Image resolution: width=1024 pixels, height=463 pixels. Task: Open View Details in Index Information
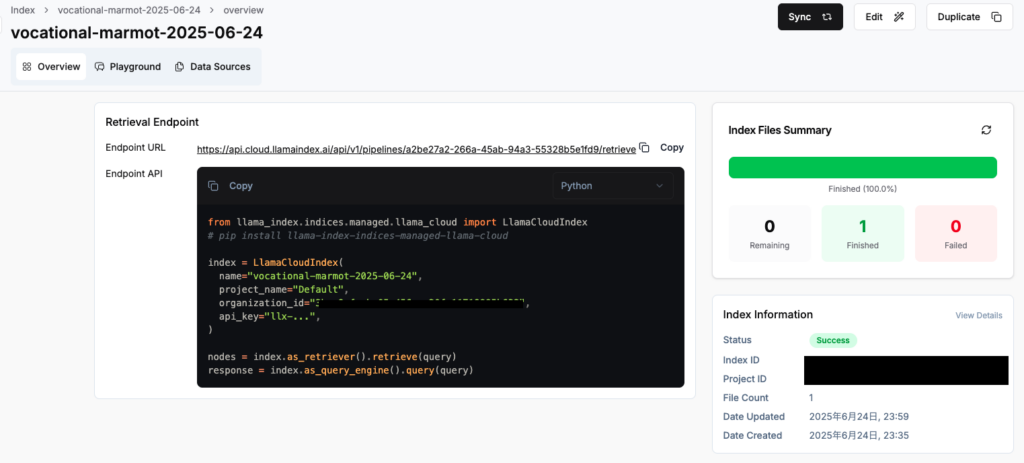coord(979,315)
